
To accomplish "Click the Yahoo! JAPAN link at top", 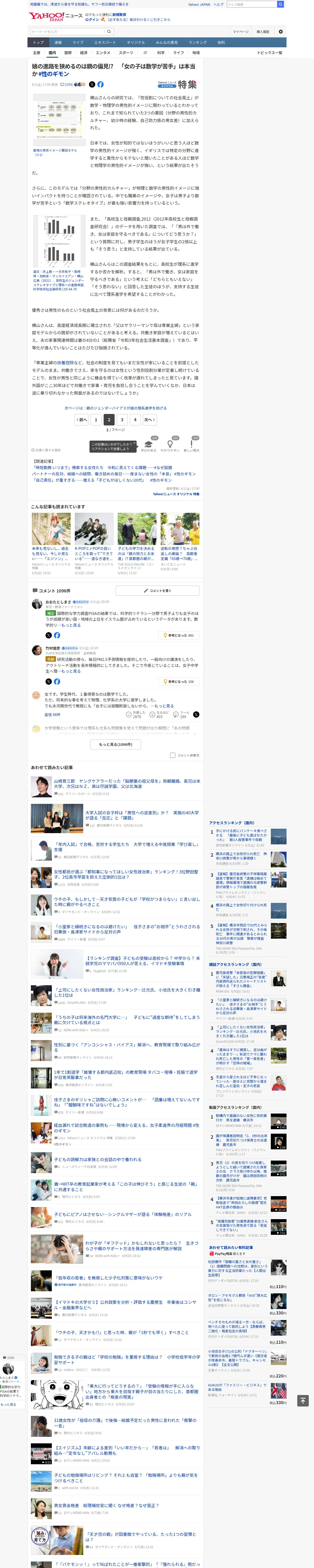I will tap(199, 4).
